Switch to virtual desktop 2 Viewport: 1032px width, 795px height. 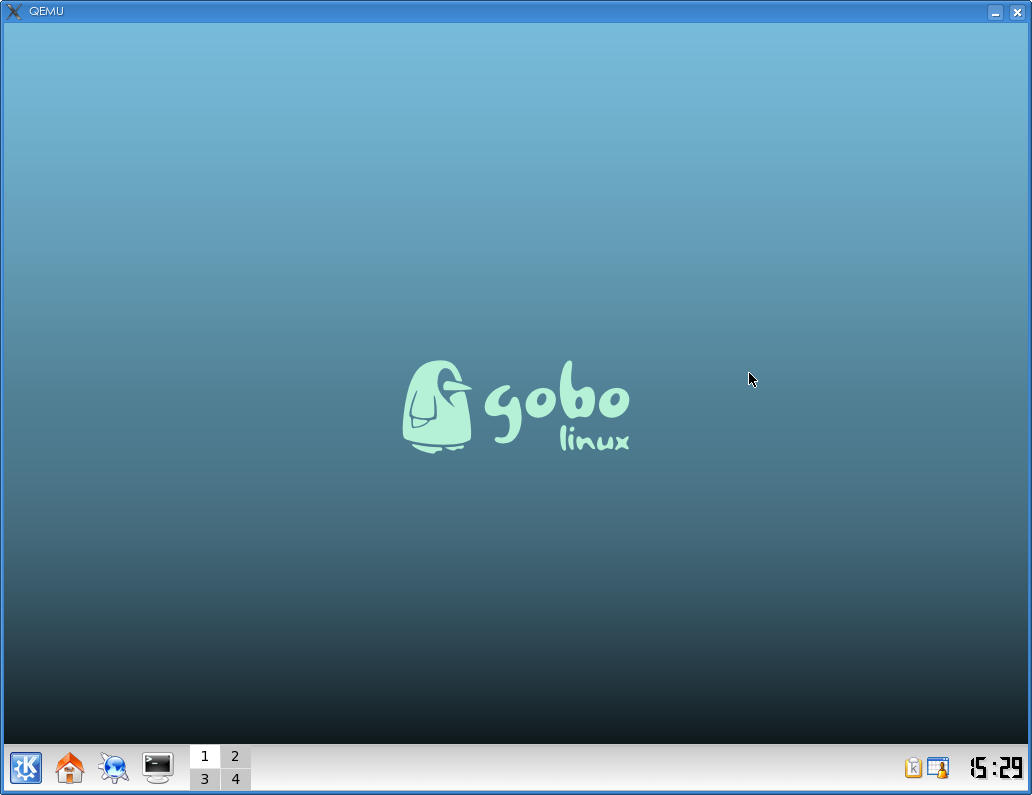[x=235, y=756]
